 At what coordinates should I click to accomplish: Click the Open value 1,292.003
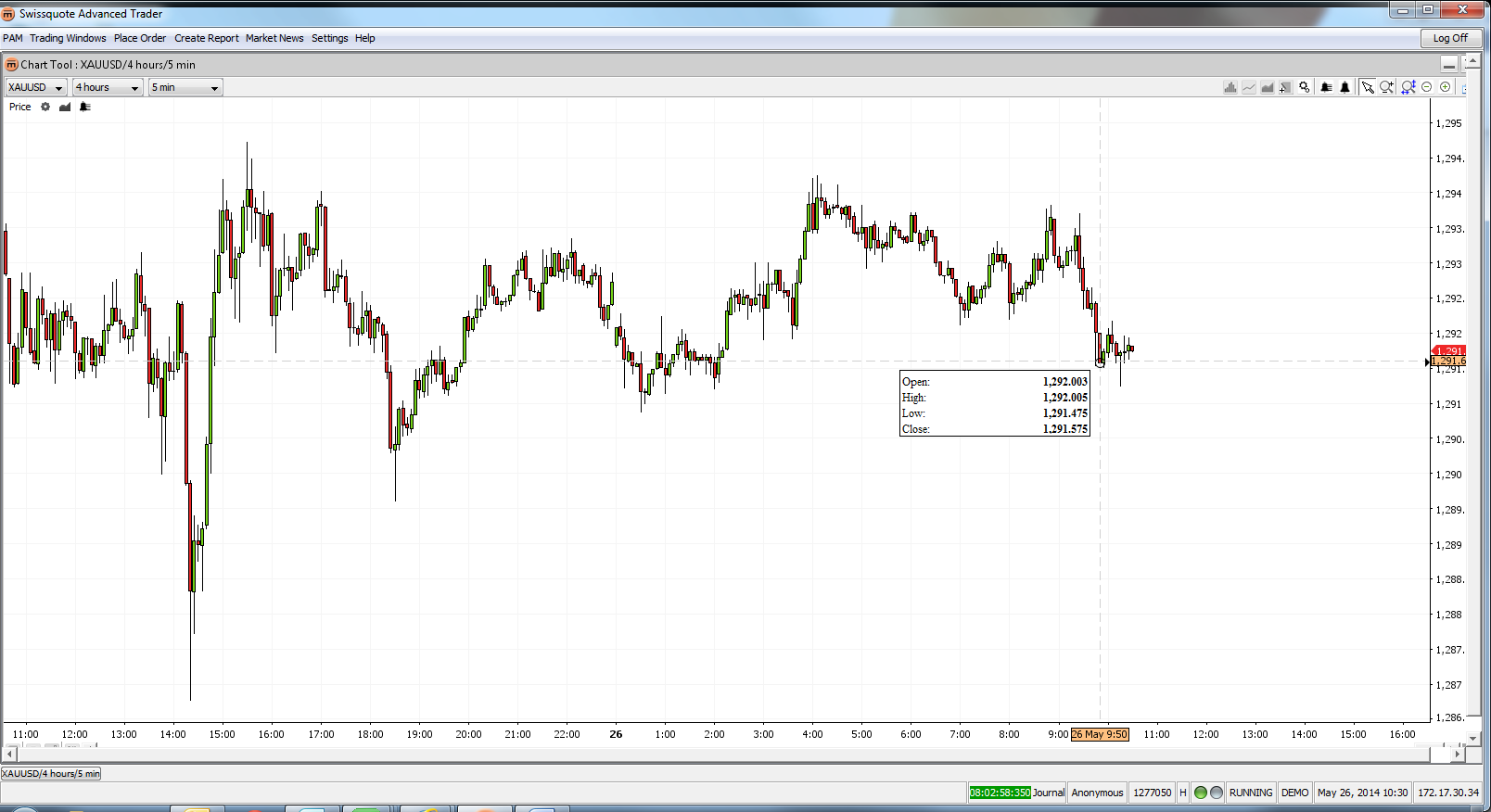1064,382
